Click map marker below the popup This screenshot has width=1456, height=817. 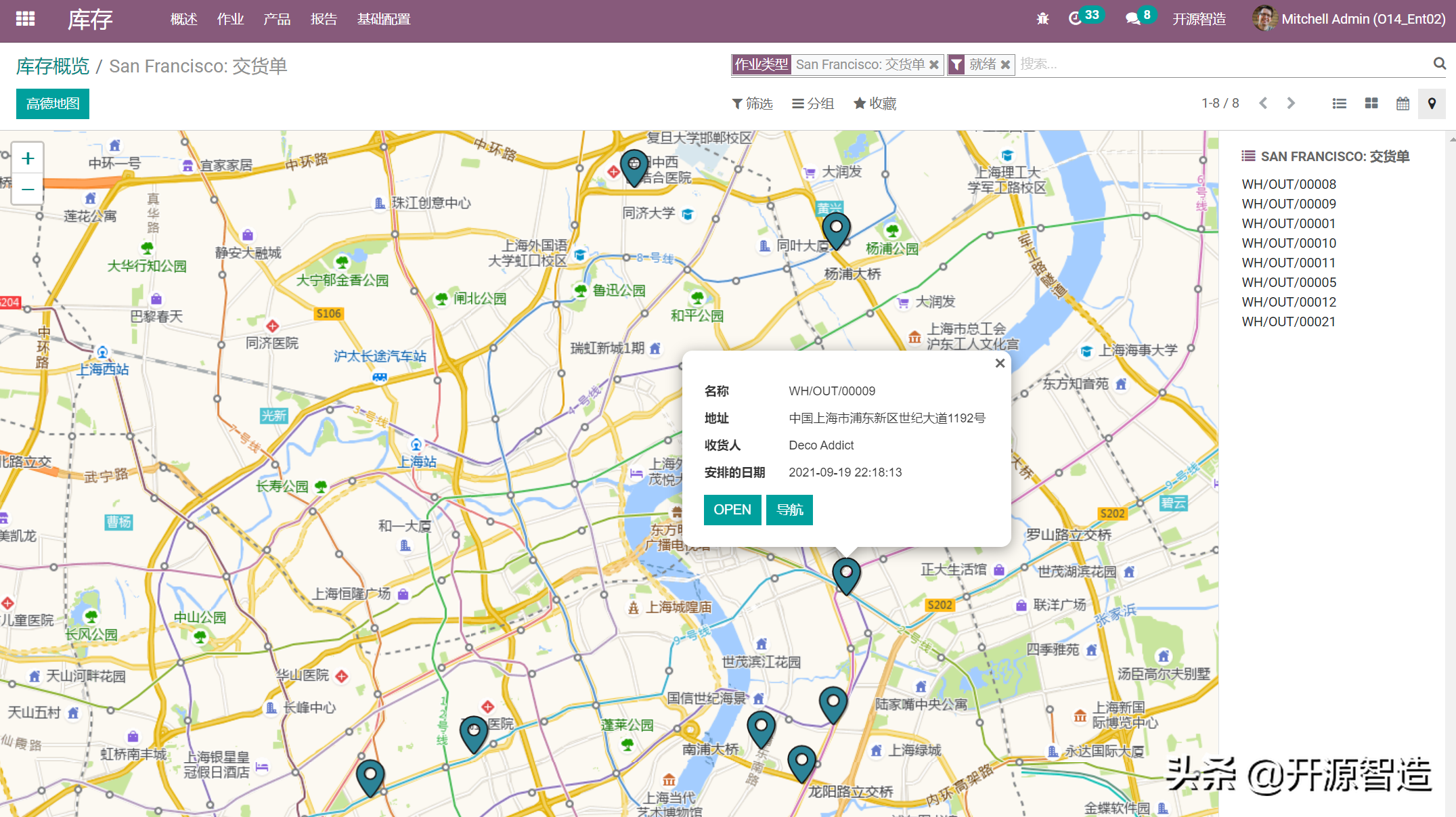pos(846,576)
